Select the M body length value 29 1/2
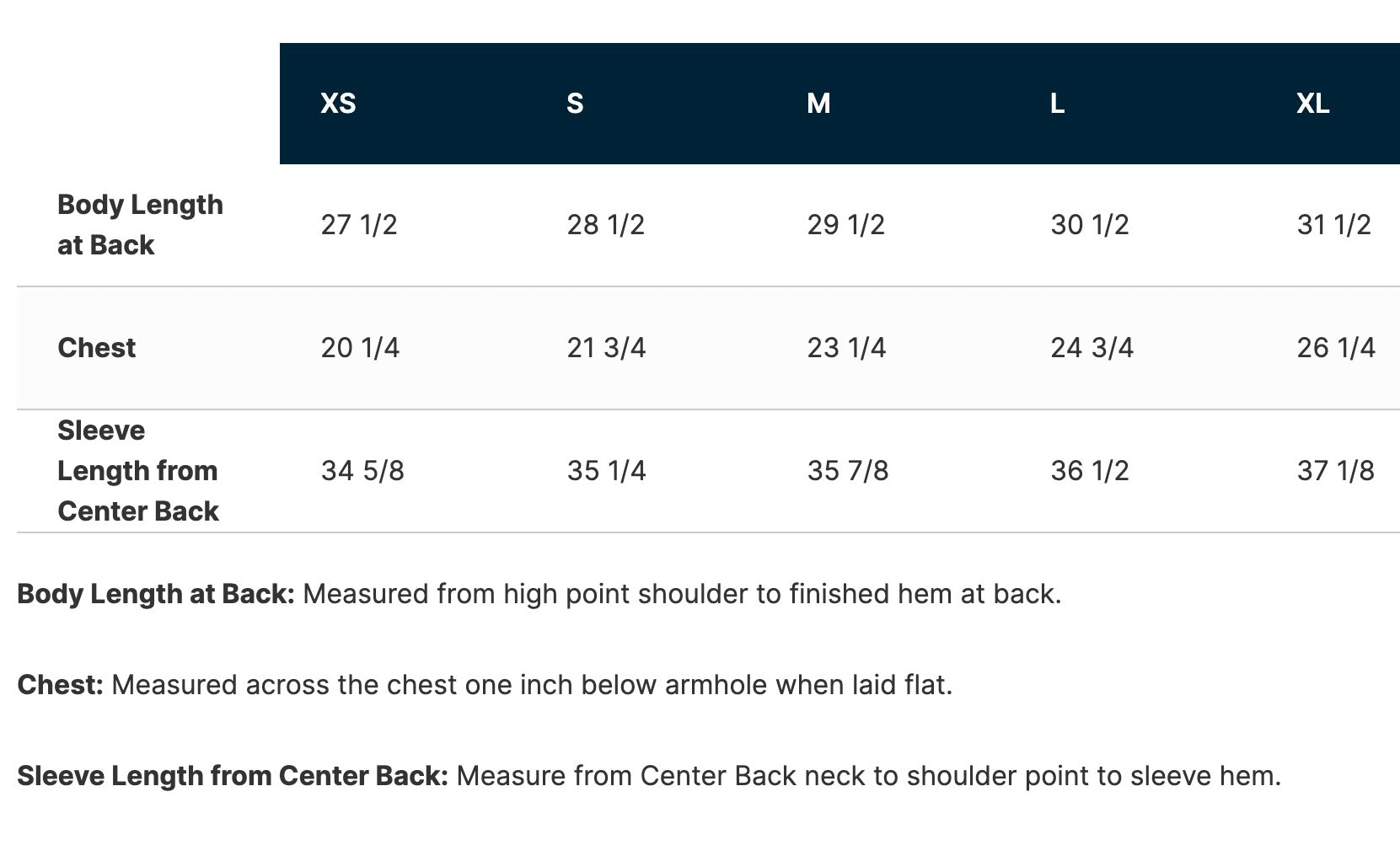Image resolution: width=1400 pixels, height=861 pixels. tap(845, 224)
